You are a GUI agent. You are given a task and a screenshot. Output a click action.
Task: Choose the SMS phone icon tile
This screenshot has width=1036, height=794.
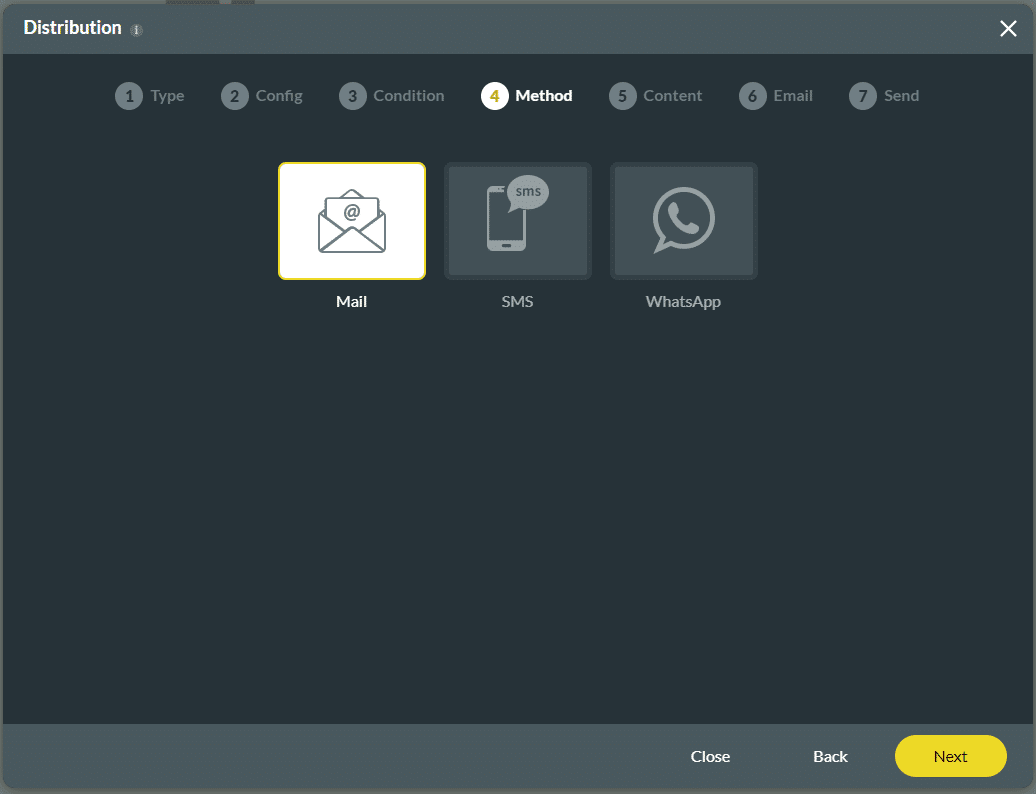517,221
